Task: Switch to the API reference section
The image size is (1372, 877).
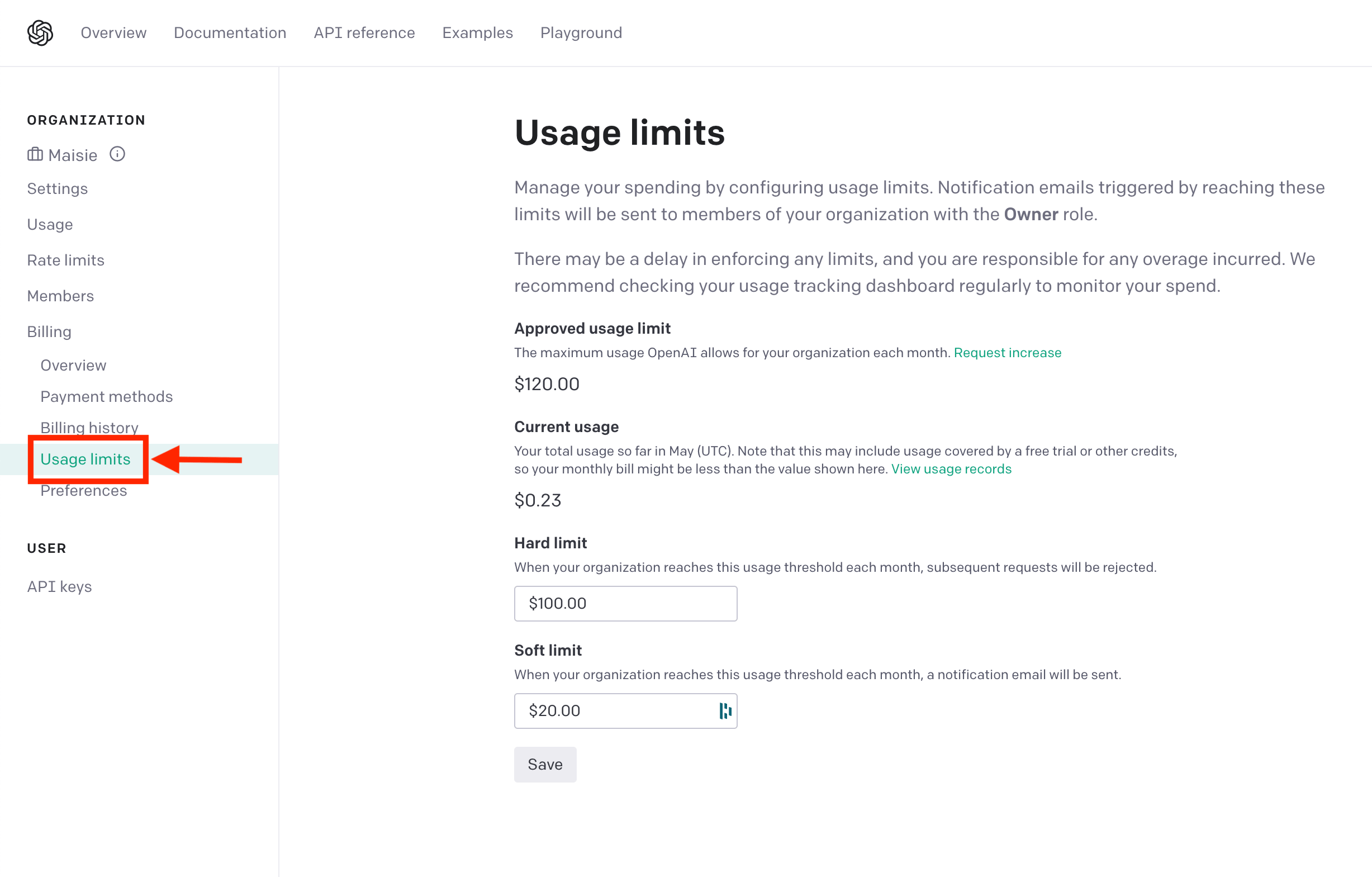Action: click(x=364, y=32)
